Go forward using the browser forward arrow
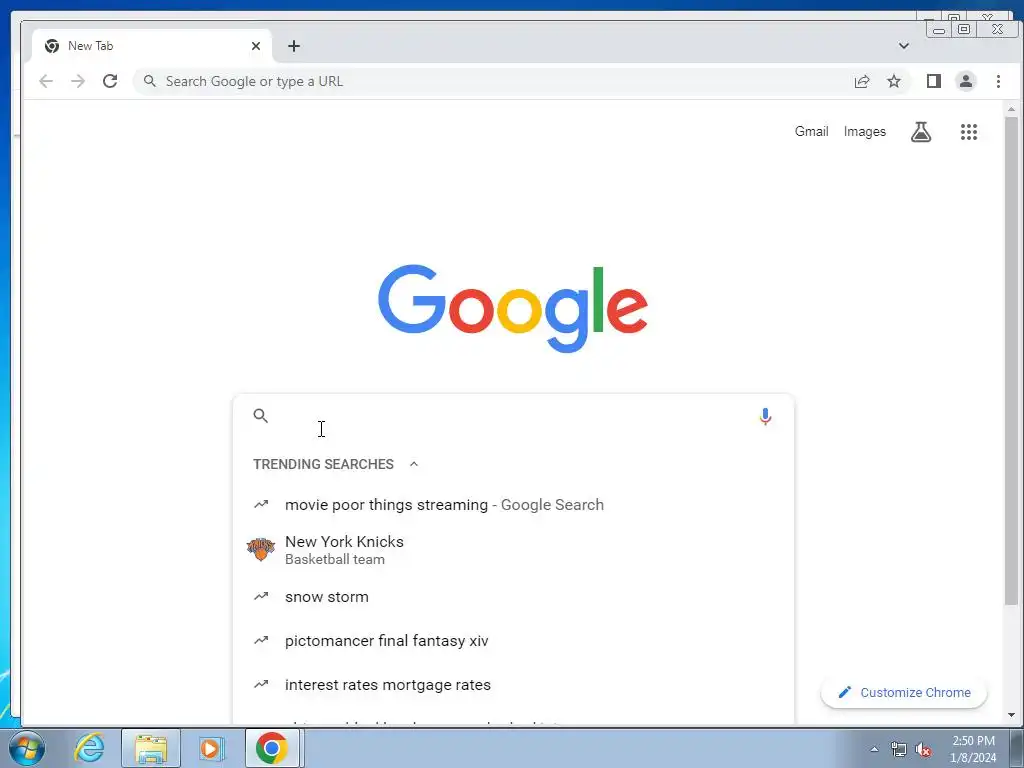 (x=78, y=81)
